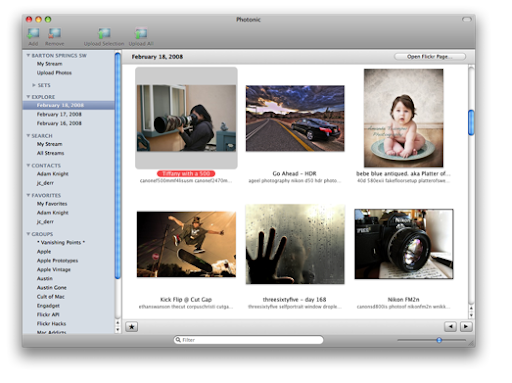
Task: Select the Flickr API group
Action: [48, 315]
